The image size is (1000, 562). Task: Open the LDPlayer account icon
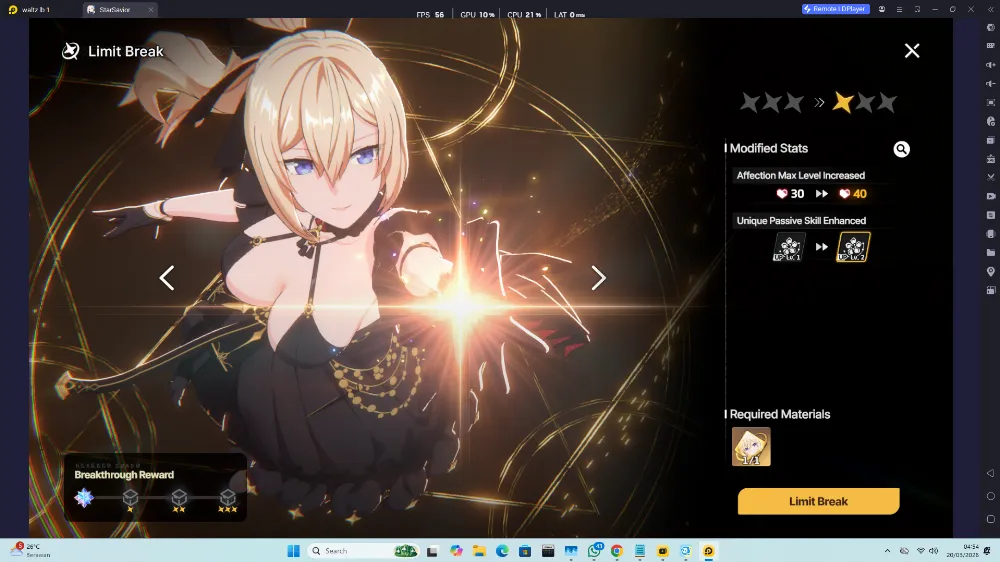click(x=882, y=9)
